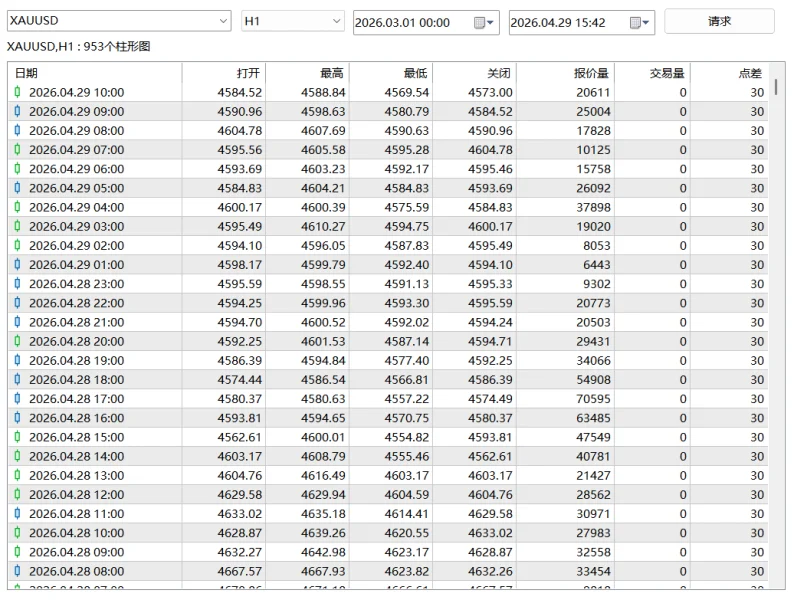This screenshot has height=600, width=794.
Task: Click candle icon for 2026.04.29 04:00
Action: [x=17, y=207]
